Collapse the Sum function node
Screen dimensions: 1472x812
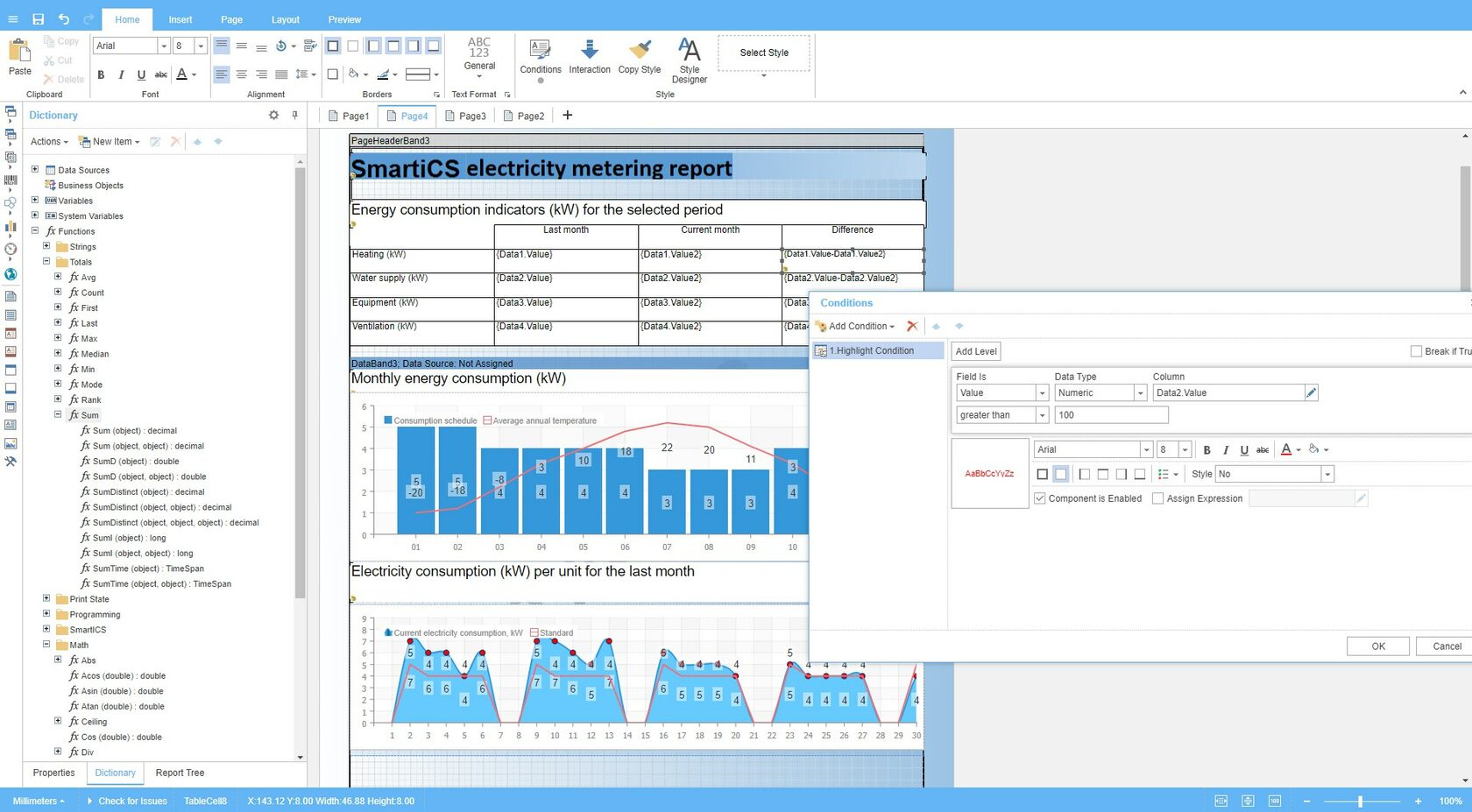click(x=58, y=414)
